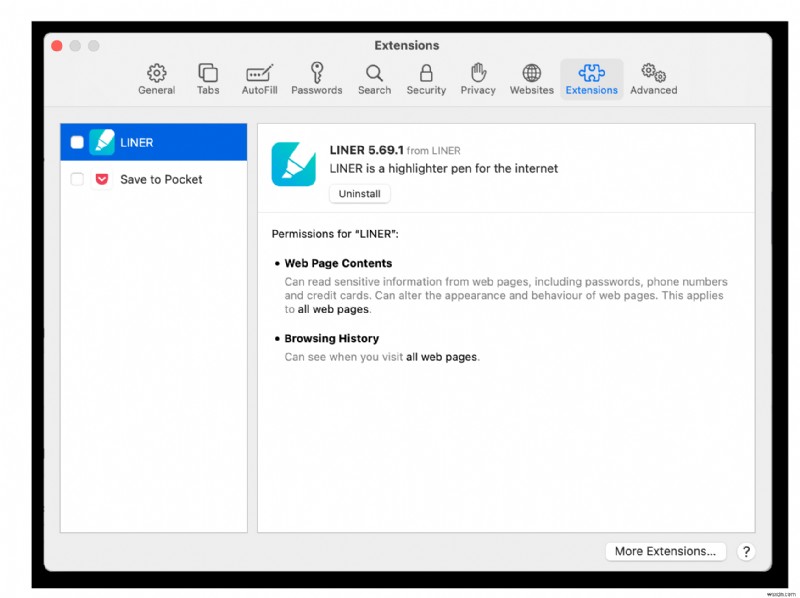Click the Web Page Contents permission heading
Screen dimensions: 800x598
338,263
